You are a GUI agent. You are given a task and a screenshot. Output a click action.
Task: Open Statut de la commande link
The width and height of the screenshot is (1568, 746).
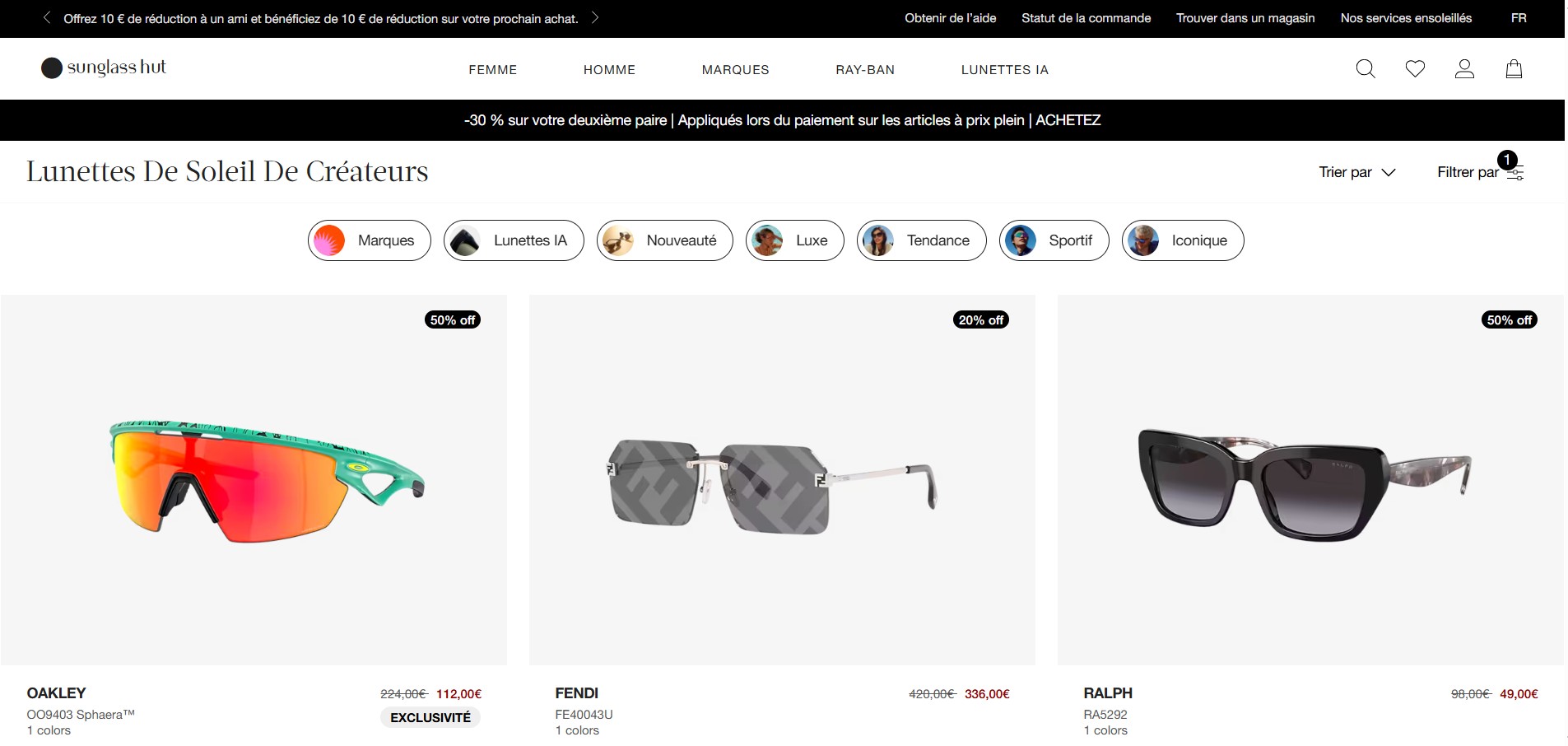click(1085, 17)
